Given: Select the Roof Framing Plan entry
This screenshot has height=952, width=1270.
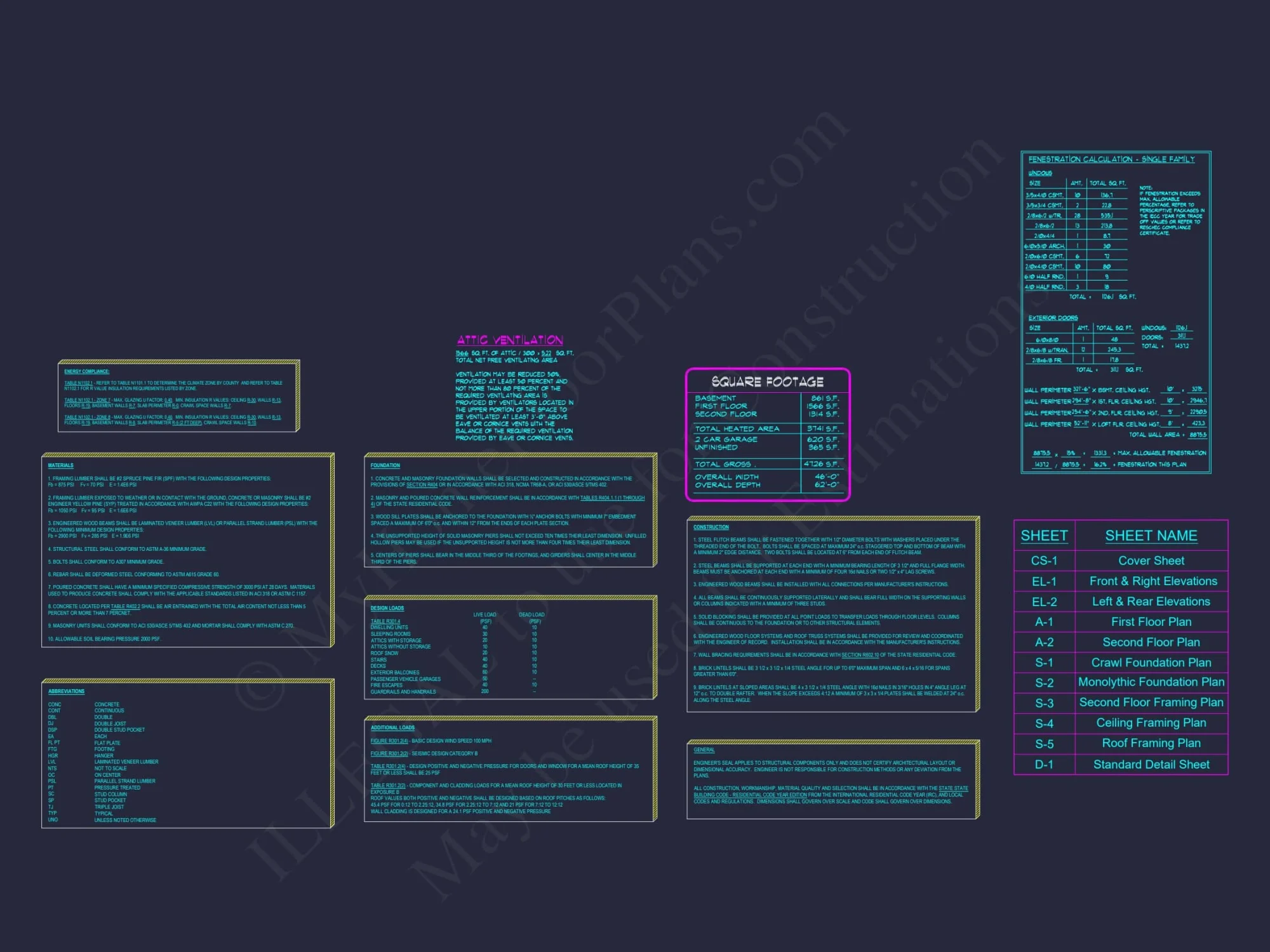Looking at the screenshot, I should [x=1151, y=743].
